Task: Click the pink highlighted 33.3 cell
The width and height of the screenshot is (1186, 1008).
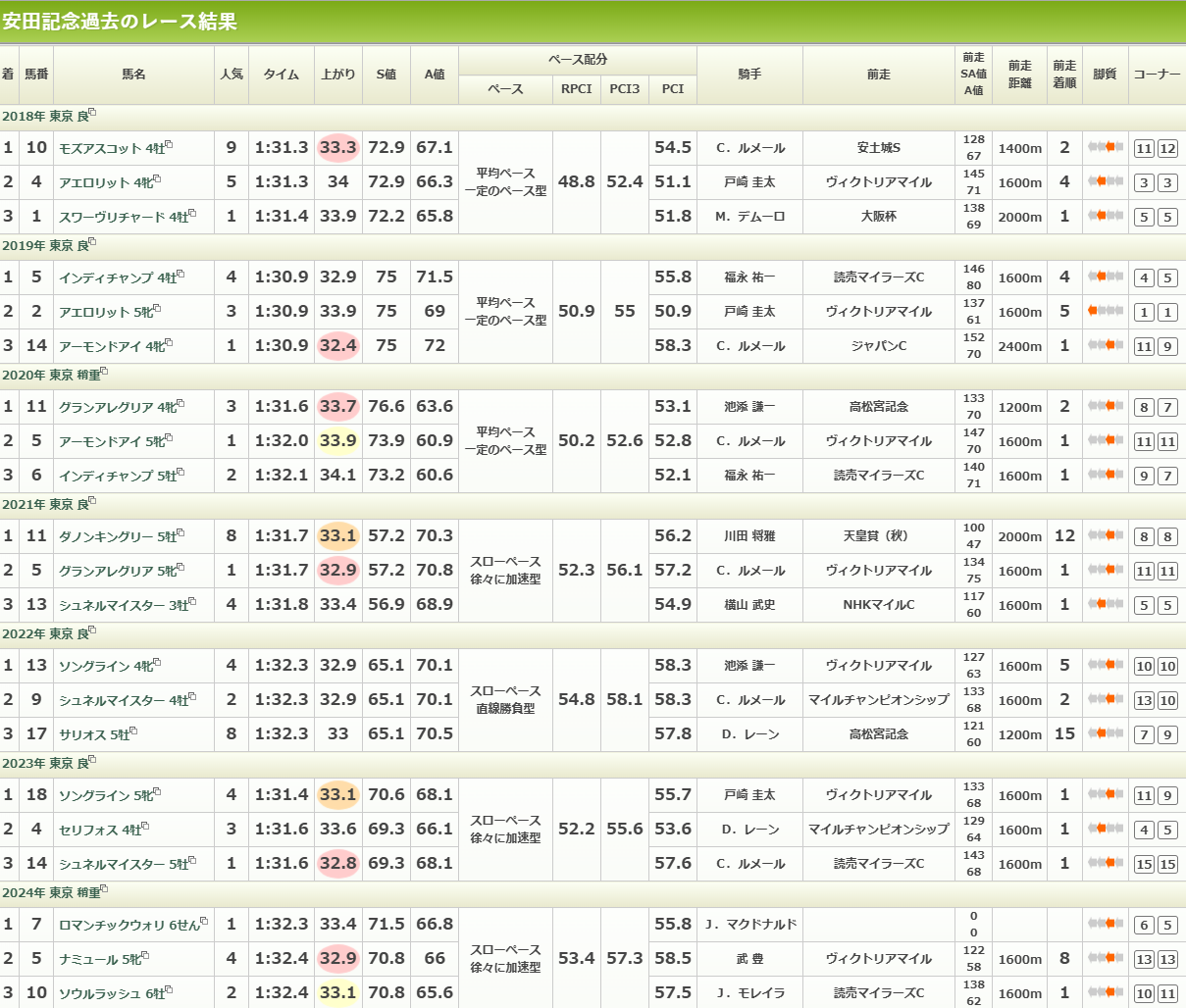Action: click(337, 148)
